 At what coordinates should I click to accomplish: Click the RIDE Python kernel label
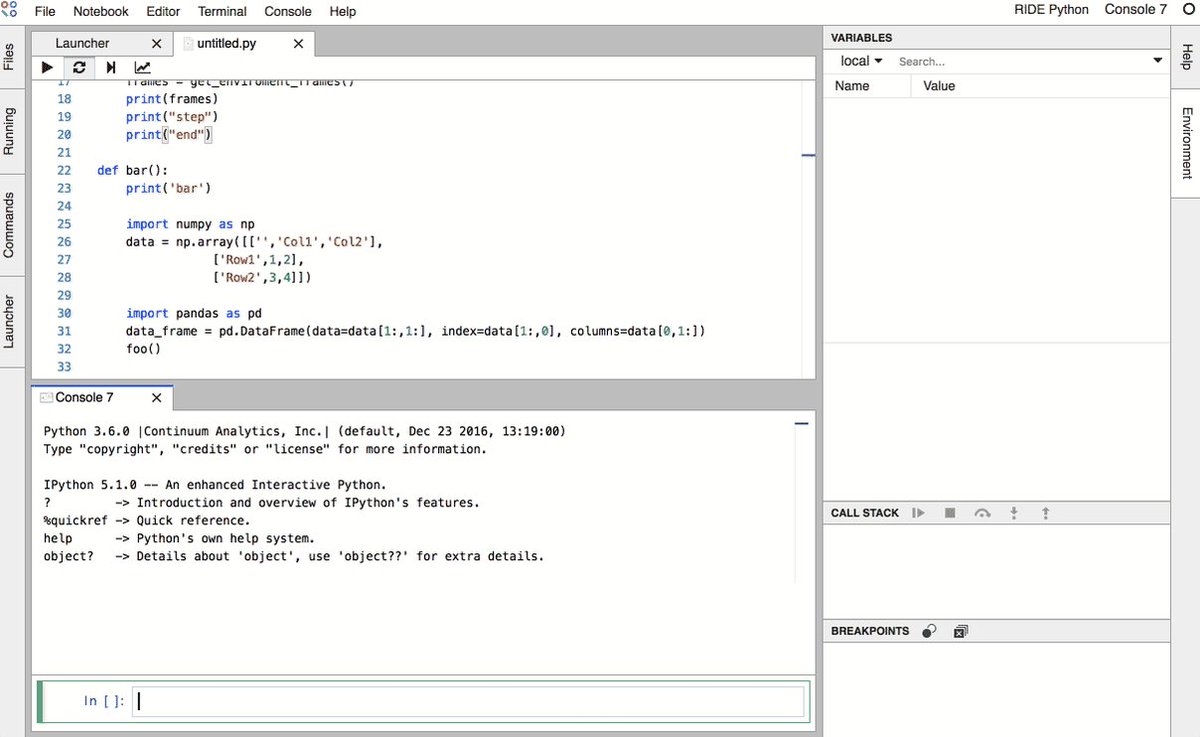click(x=1051, y=10)
